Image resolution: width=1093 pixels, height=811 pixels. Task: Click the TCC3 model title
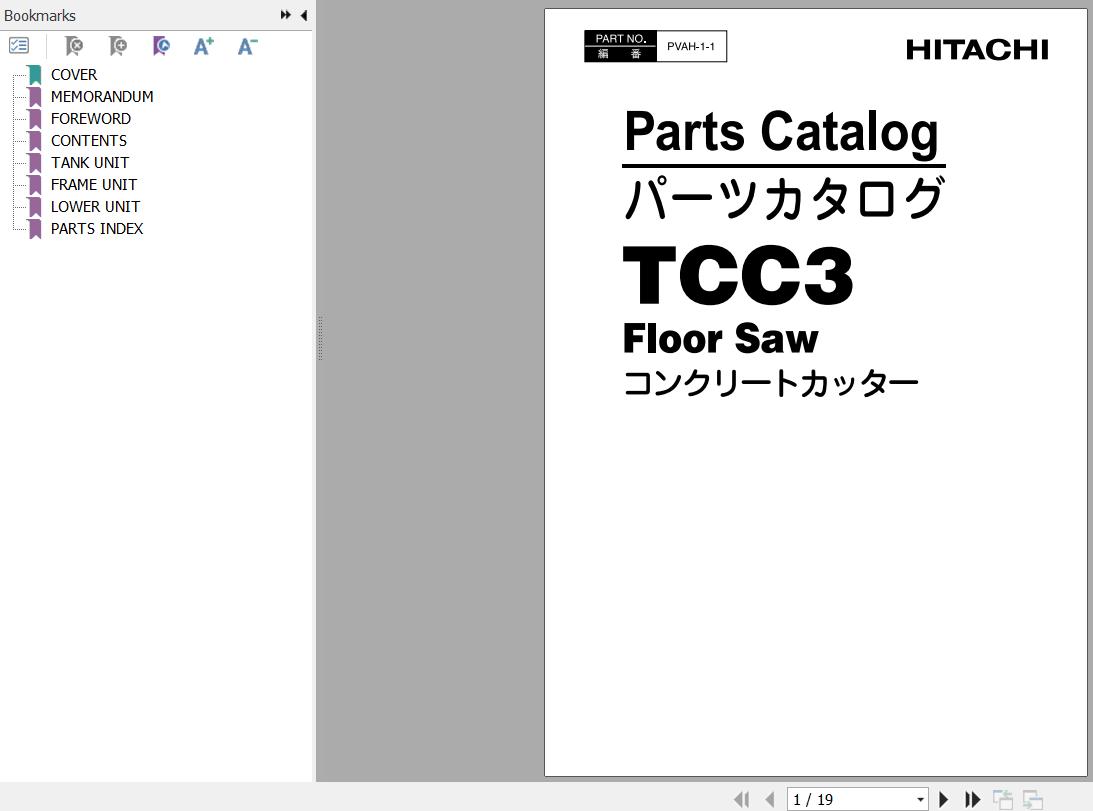coord(737,275)
